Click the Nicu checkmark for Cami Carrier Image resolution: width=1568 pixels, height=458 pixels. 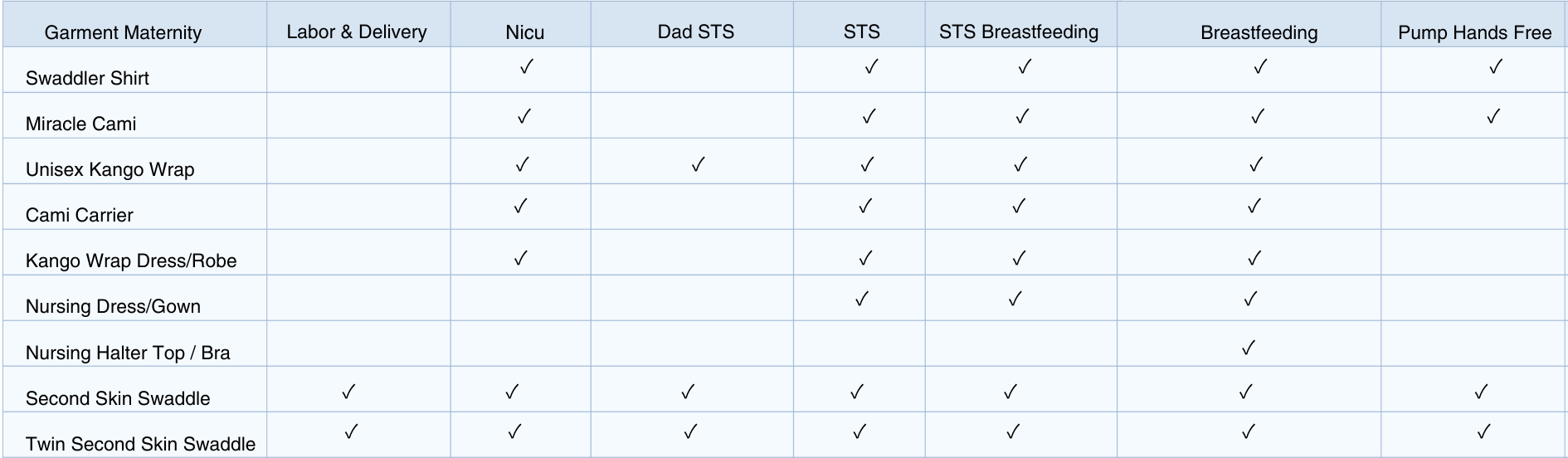click(x=520, y=206)
